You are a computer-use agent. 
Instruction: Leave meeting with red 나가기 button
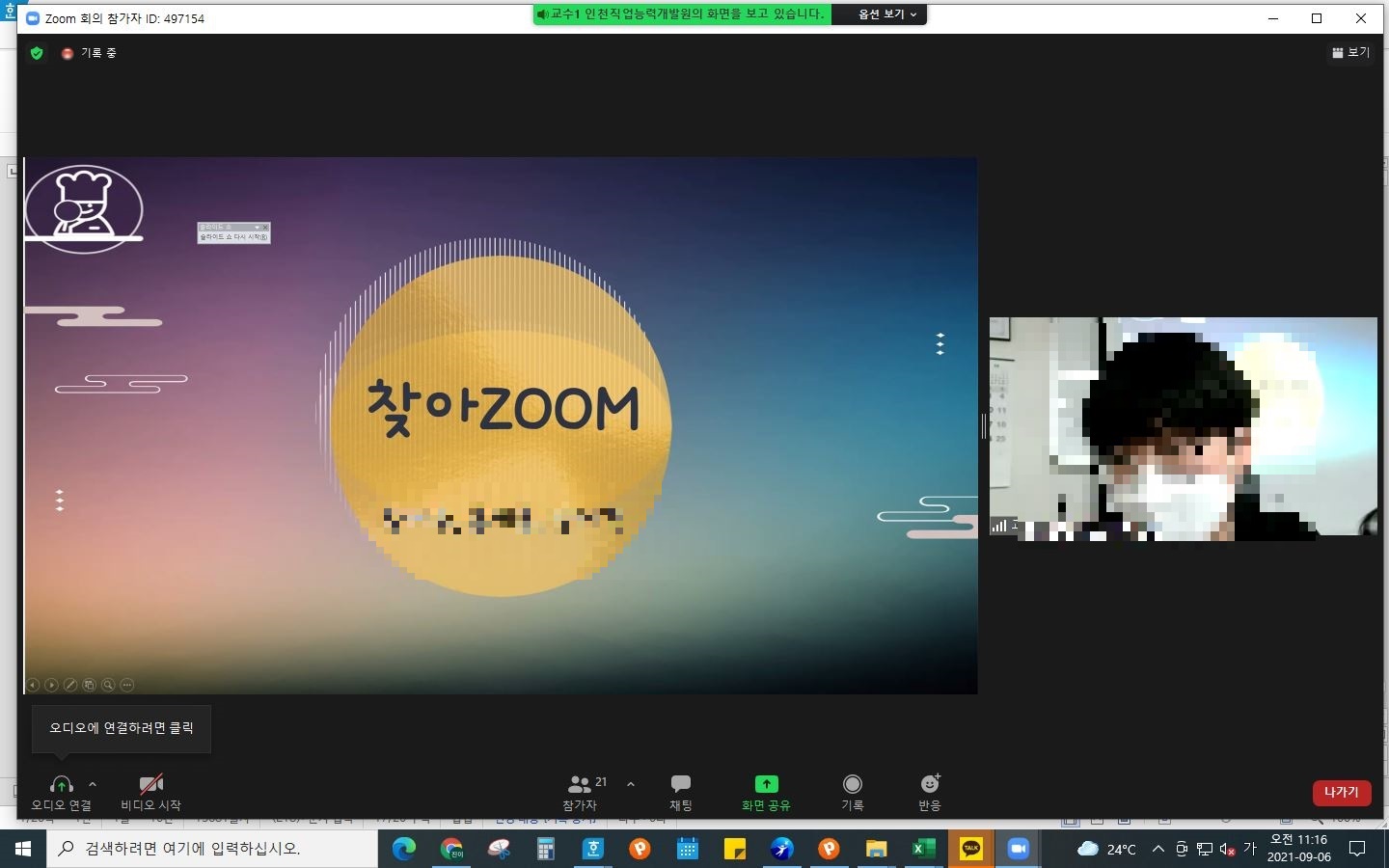1341,792
